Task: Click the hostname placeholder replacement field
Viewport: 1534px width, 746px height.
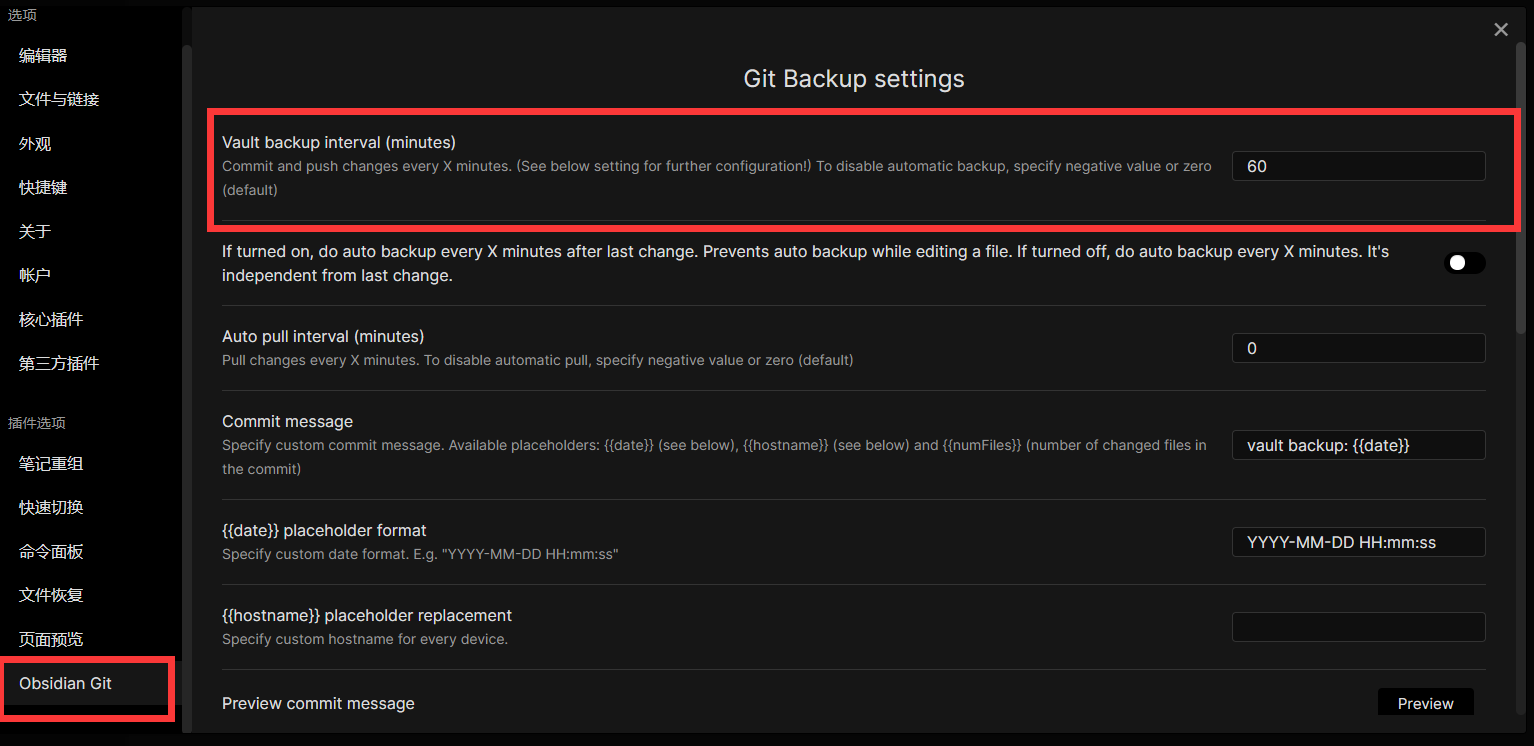Action: (1358, 627)
